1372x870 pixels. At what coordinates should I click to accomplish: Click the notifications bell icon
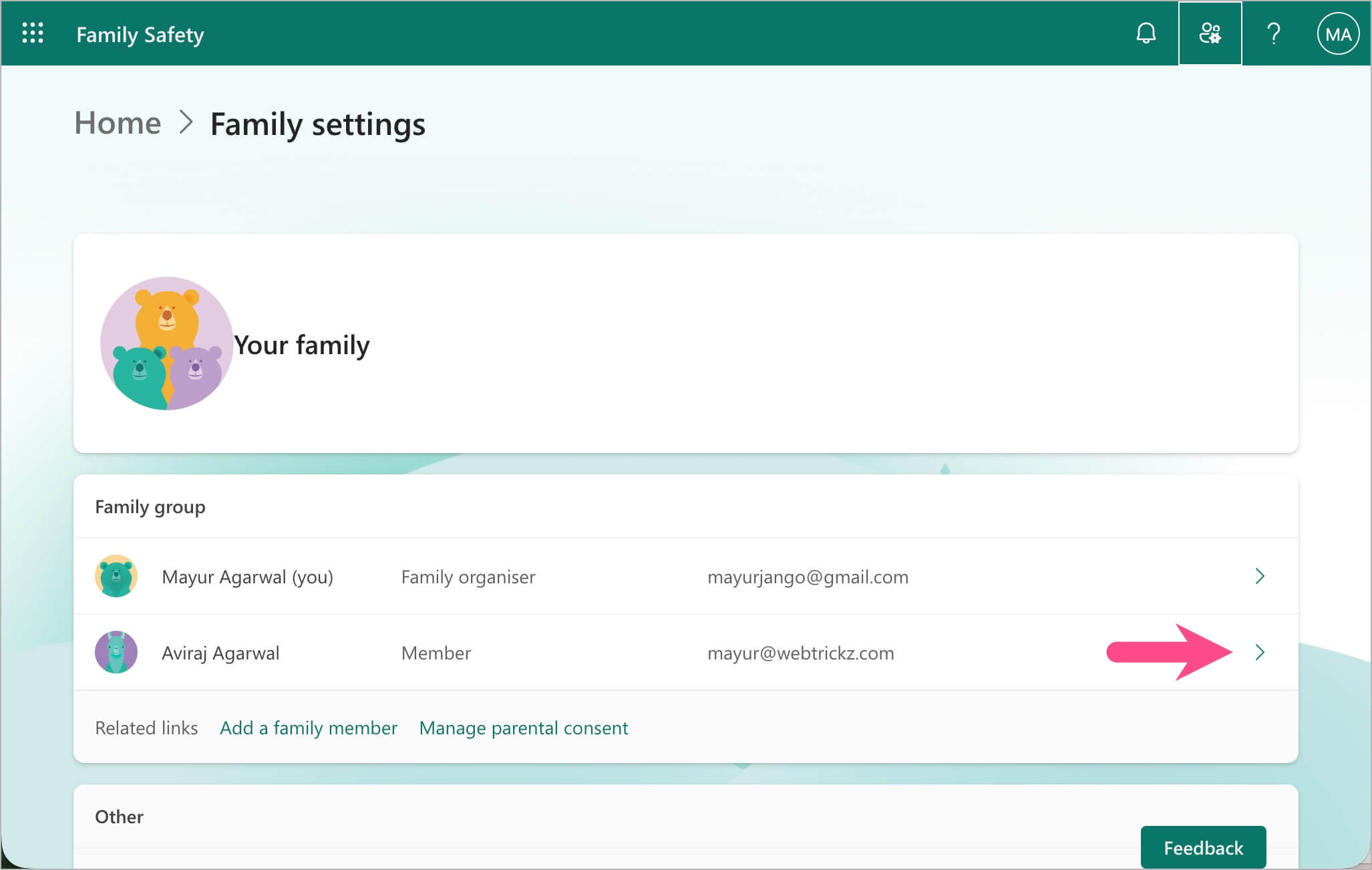pos(1146,33)
